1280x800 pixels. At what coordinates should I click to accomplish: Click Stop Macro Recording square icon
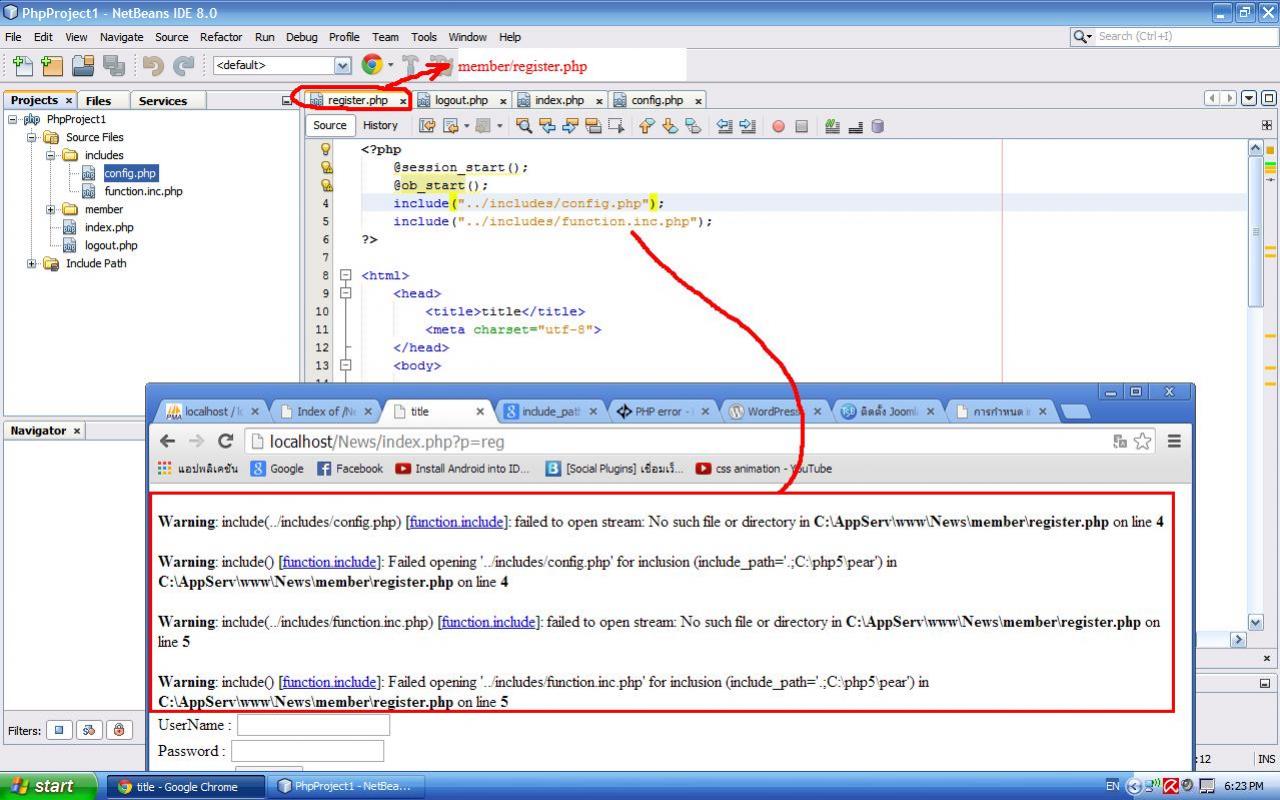click(801, 126)
